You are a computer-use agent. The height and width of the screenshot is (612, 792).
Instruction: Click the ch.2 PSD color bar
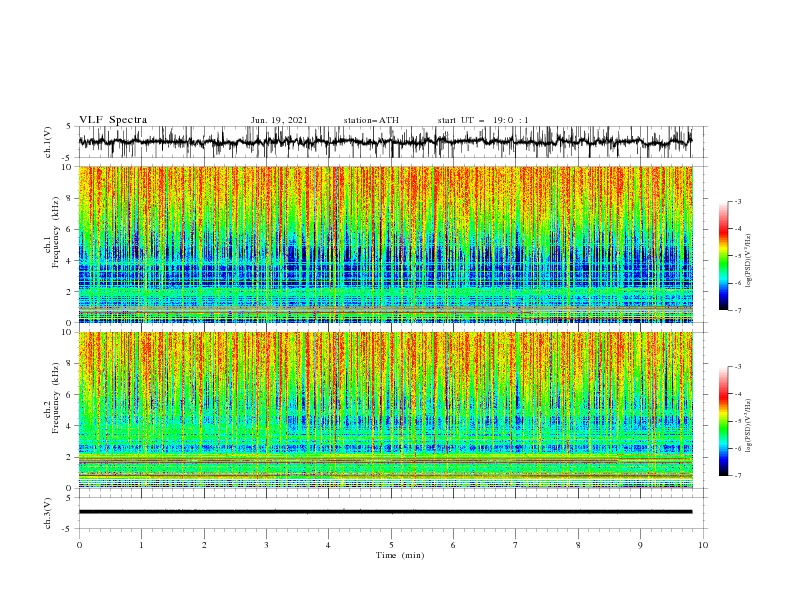pyautogui.click(x=723, y=421)
